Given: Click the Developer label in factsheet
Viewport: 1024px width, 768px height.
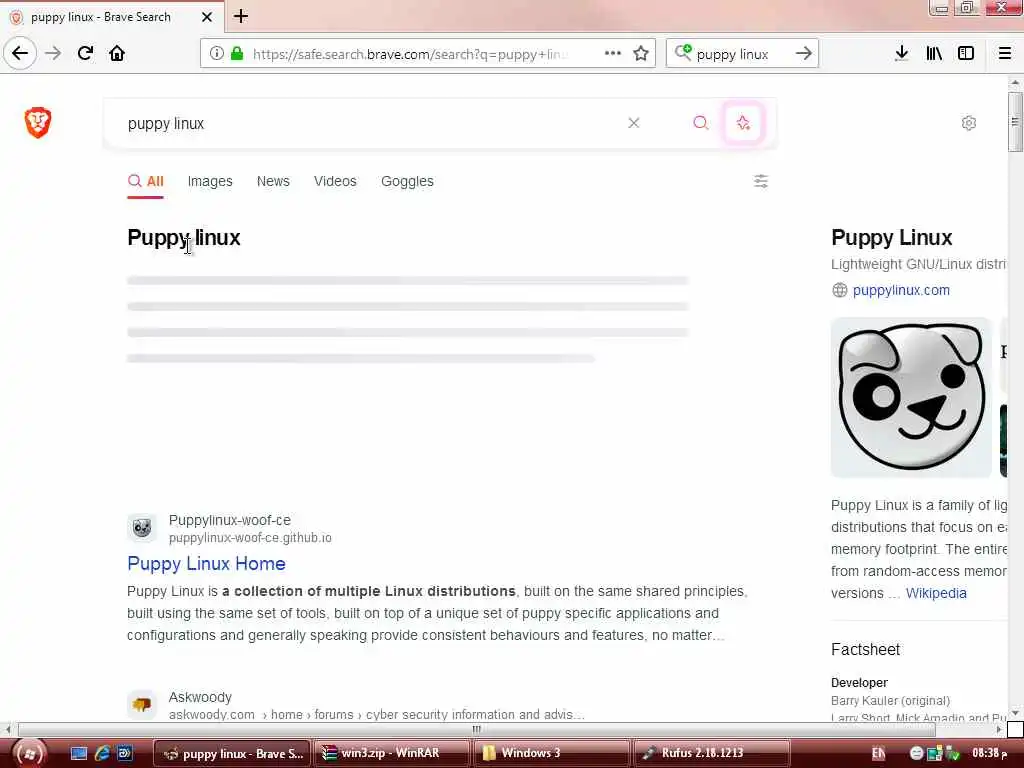Looking at the screenshot, I should [x=859, y=682].
